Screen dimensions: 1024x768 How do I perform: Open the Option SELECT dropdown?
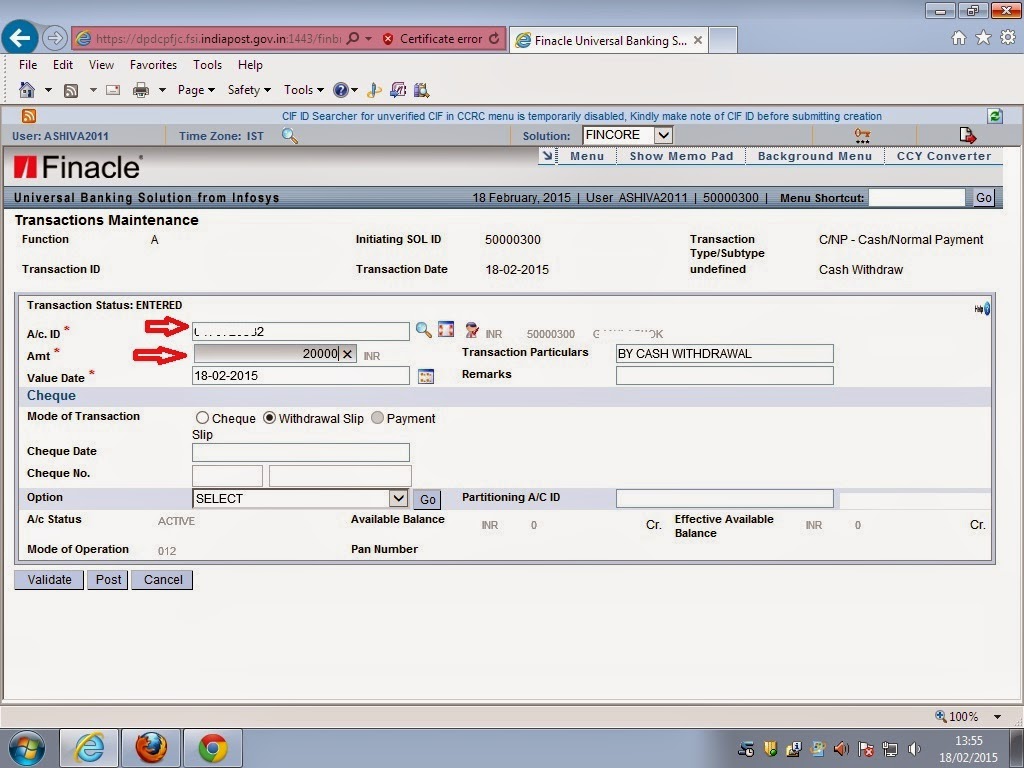click(x=398, y=498)
